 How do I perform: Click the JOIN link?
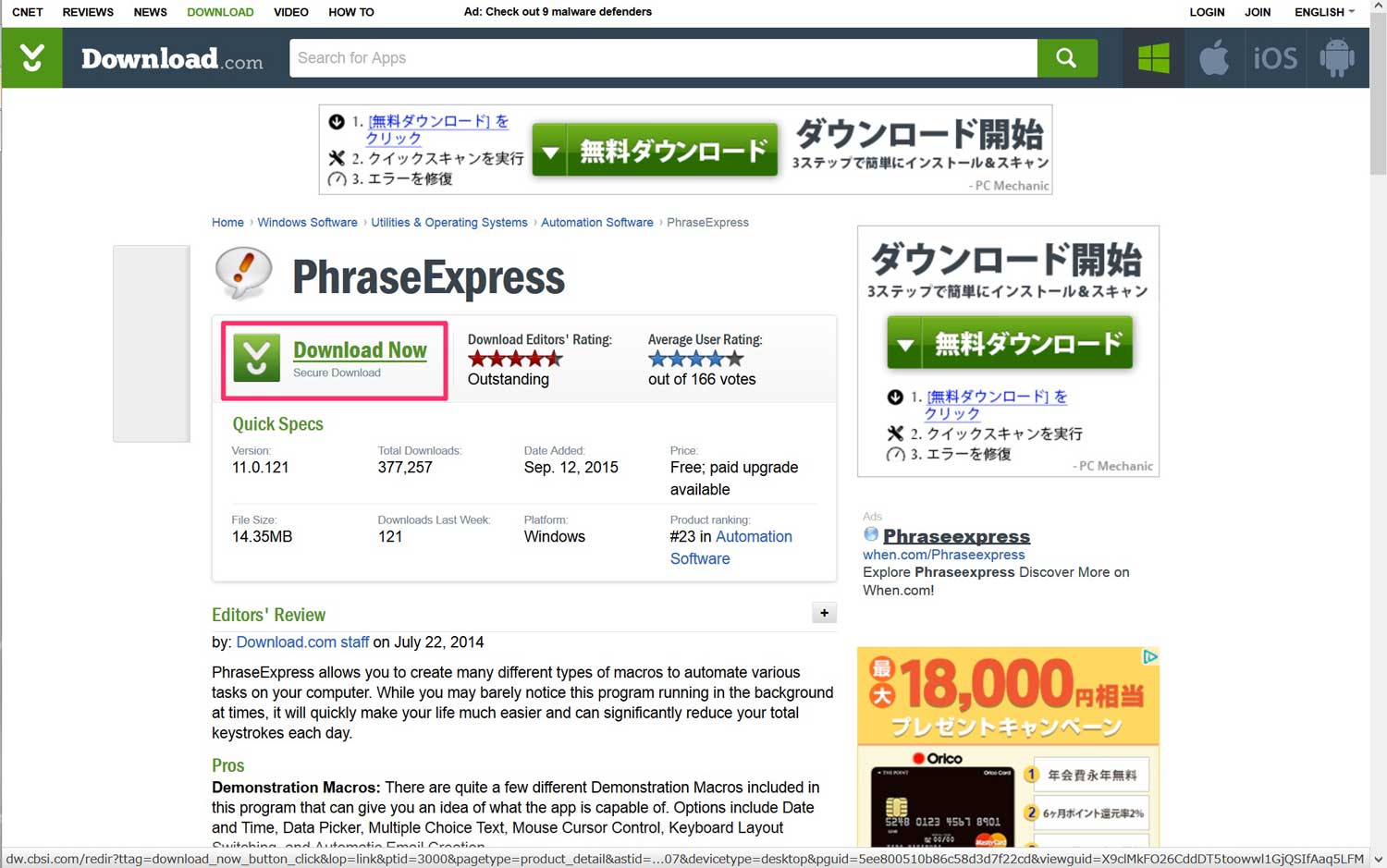point(1258,12)
